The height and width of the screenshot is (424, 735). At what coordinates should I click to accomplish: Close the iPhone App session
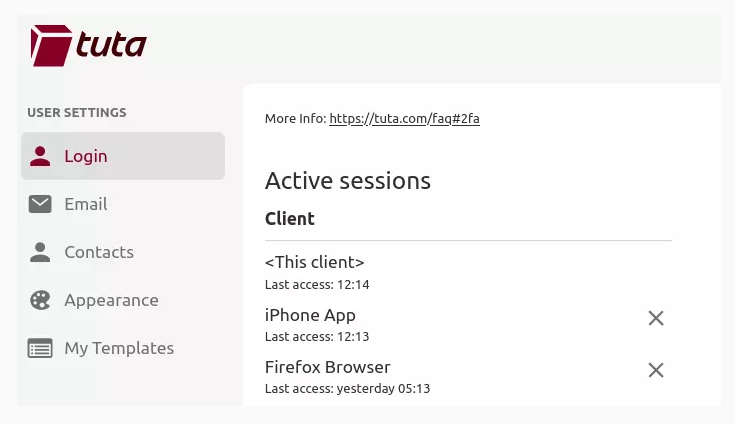[656, 318]
